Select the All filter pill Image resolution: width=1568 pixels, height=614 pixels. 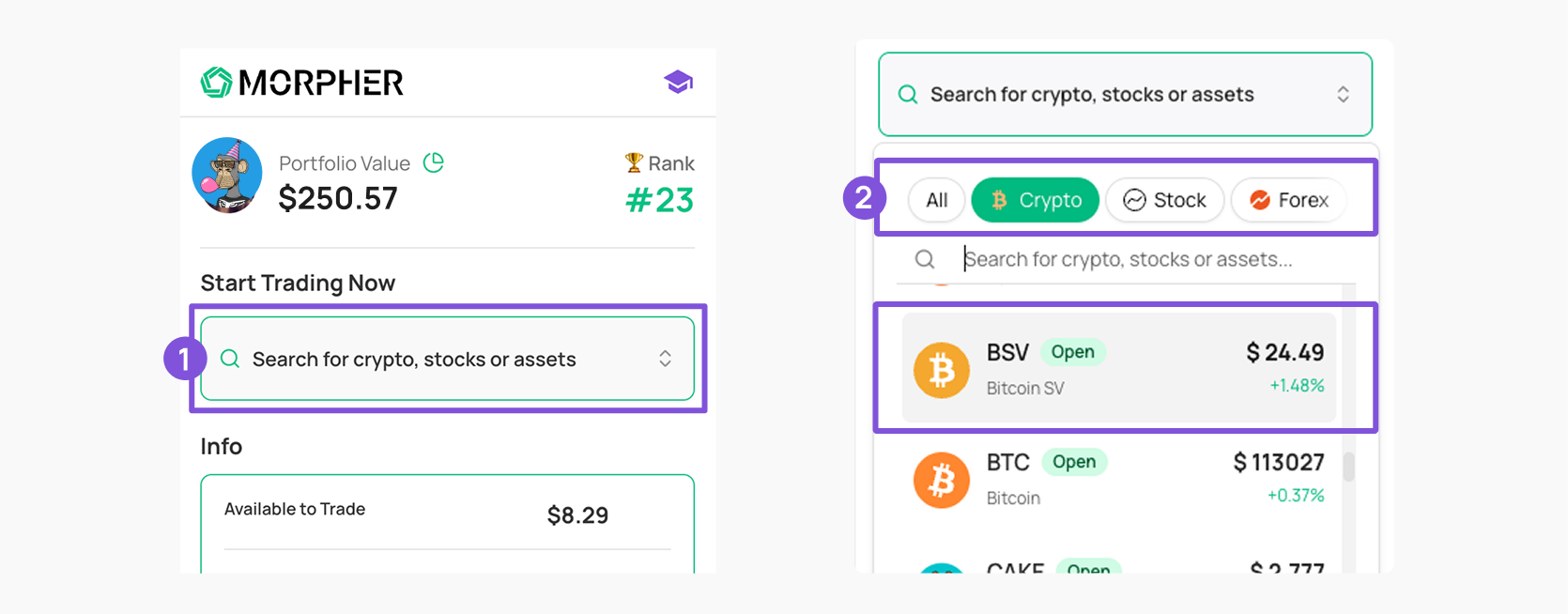pos(936,200)
